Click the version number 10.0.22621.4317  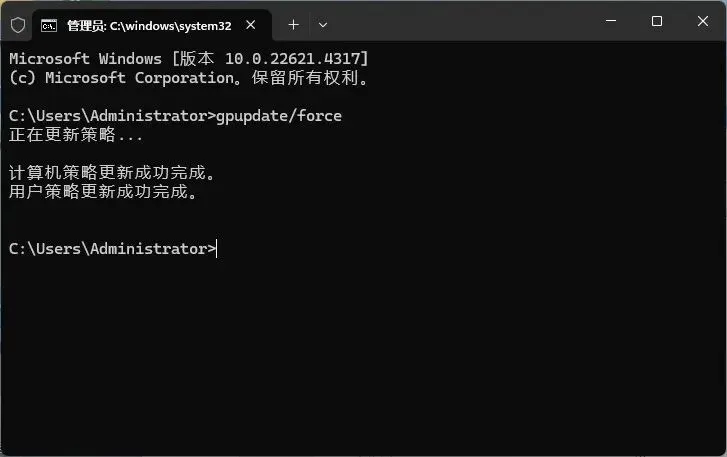click(x=293, y=59)
